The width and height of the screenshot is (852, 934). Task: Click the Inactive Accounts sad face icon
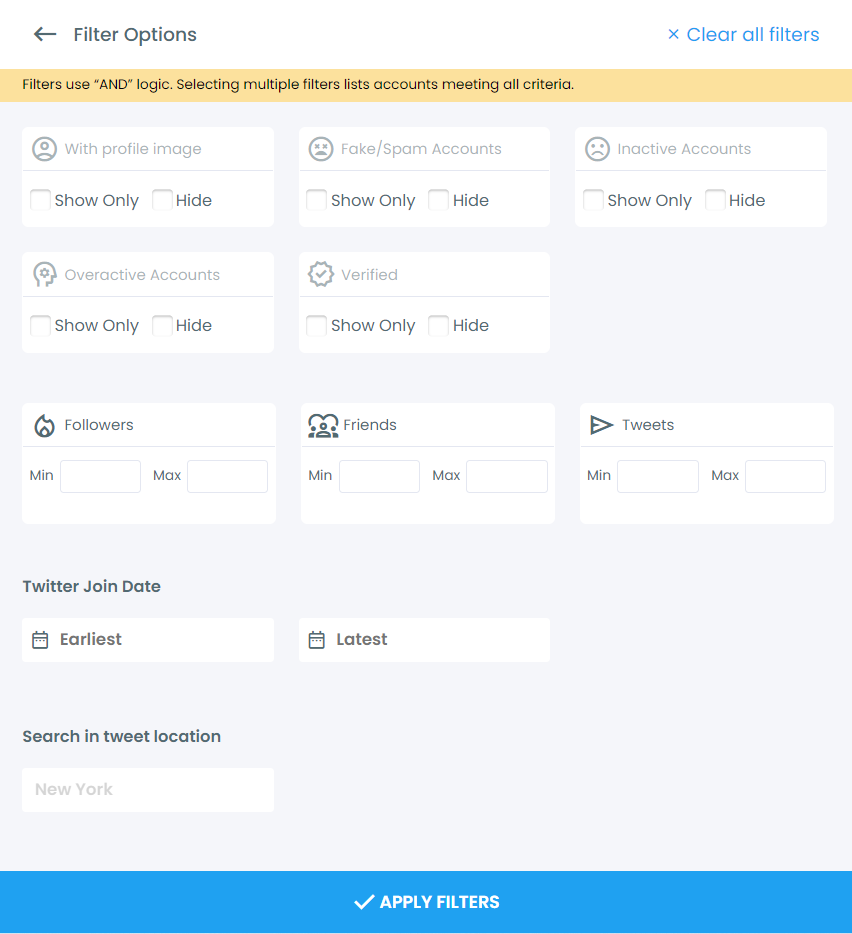point(598,148)
